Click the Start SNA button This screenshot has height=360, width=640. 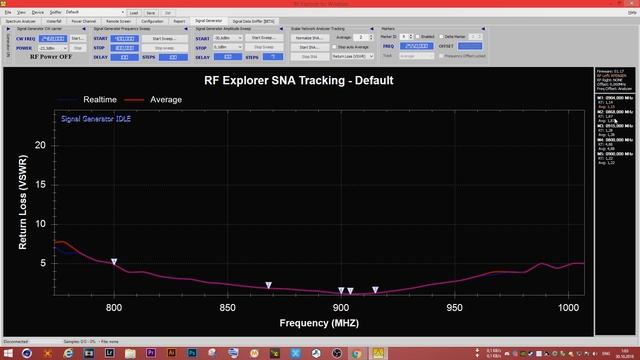click(310, 47)
